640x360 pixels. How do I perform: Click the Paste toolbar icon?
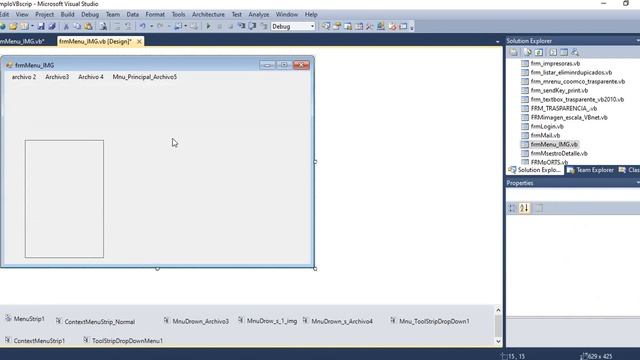pos(88,27)
